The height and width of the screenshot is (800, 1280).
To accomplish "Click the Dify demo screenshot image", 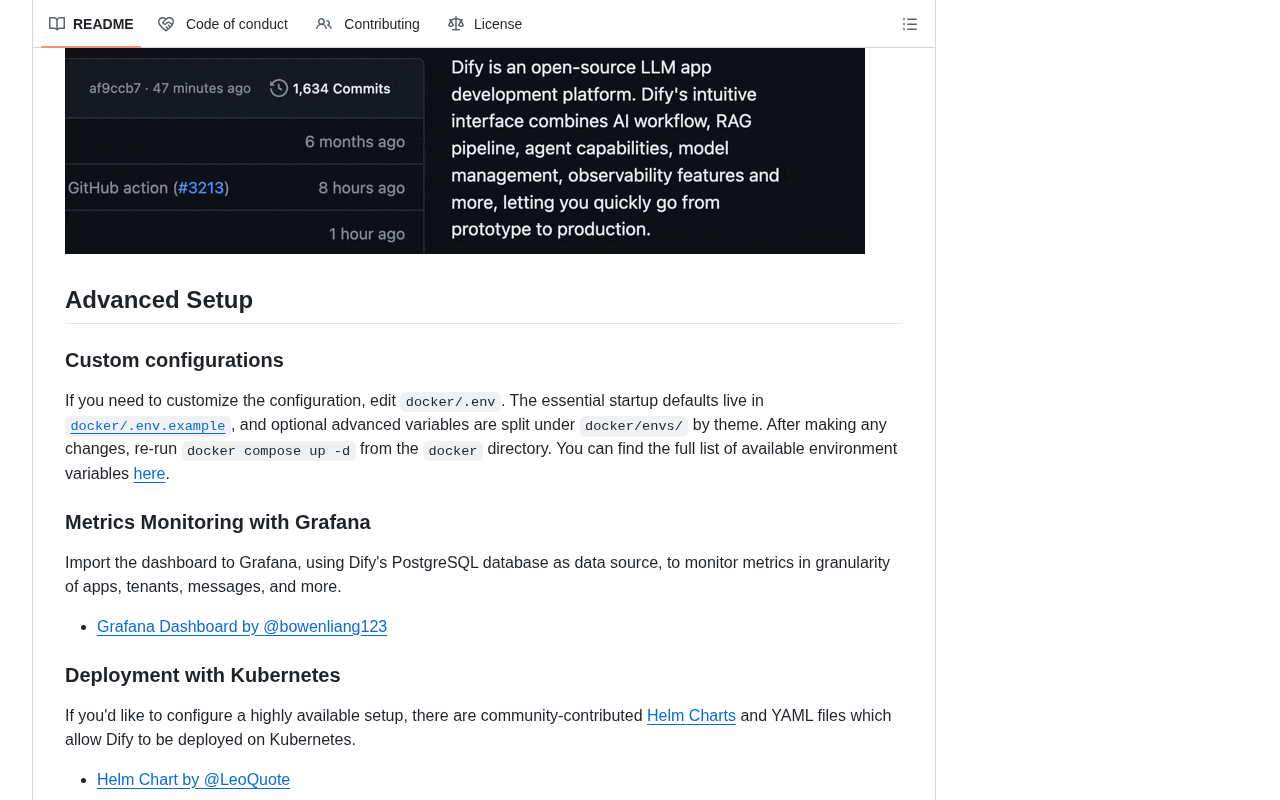I will (x=465, y=151).
